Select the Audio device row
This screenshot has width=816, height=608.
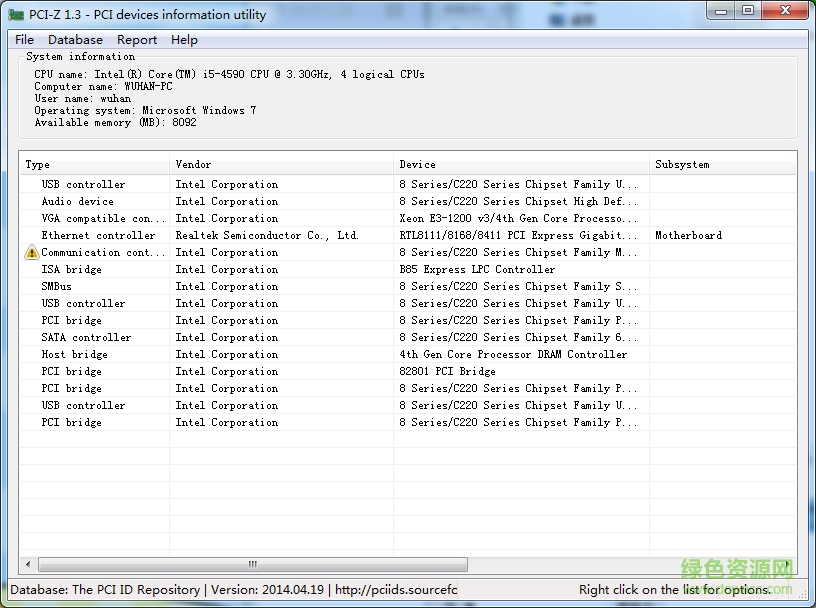tap(408, 201)
